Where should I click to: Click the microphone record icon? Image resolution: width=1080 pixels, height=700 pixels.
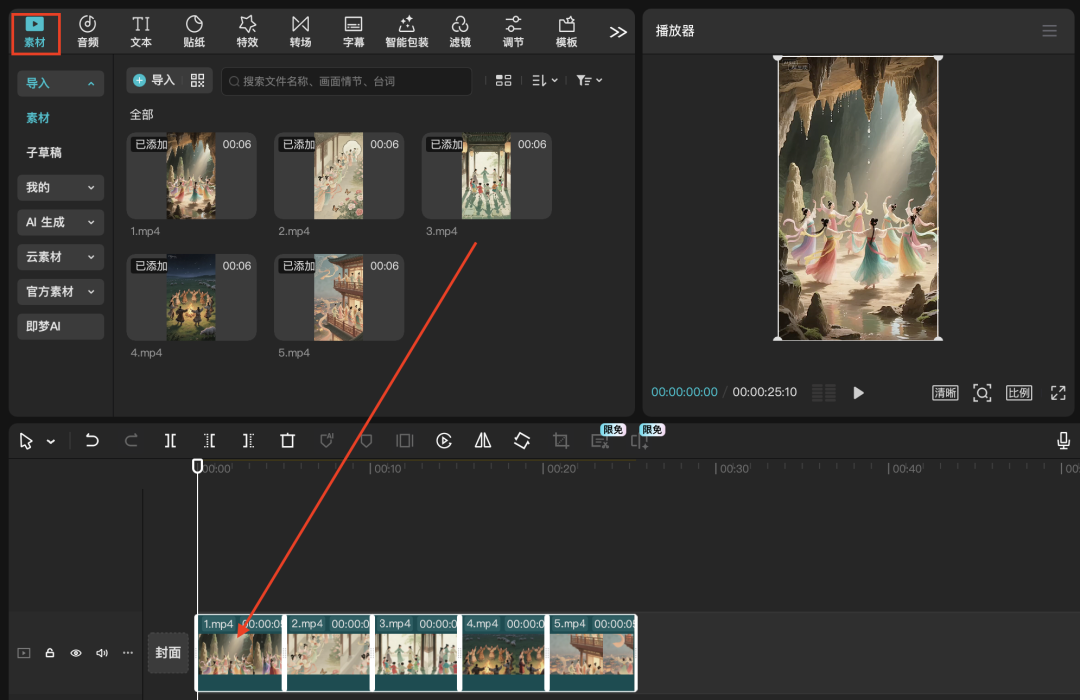[1064, 441]
